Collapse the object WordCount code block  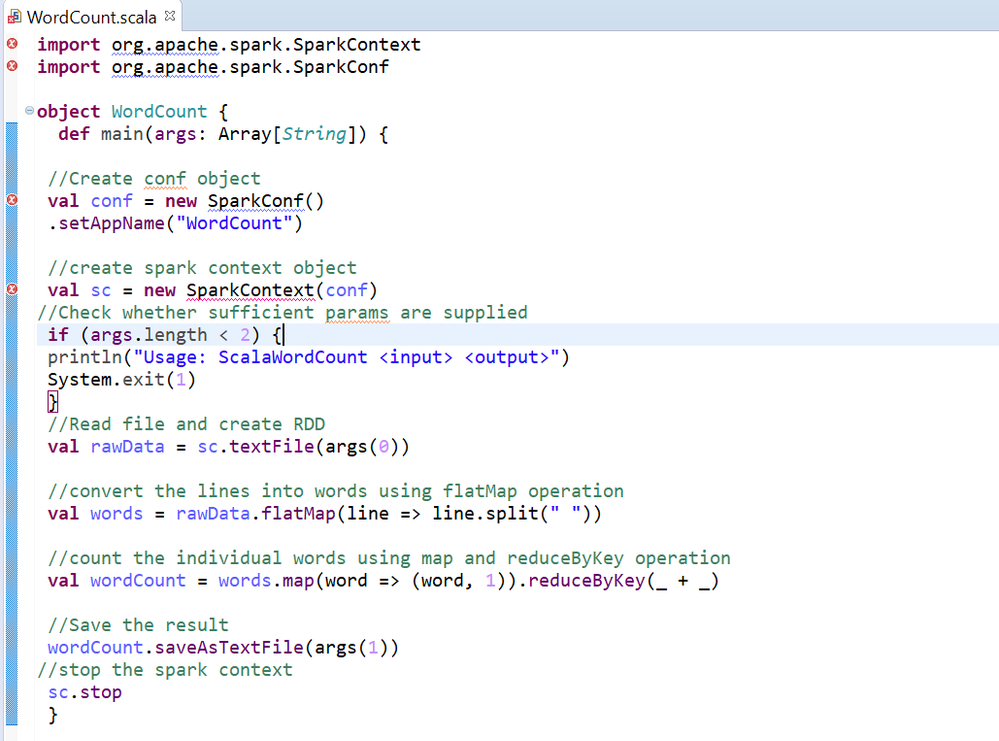point(29,110)
